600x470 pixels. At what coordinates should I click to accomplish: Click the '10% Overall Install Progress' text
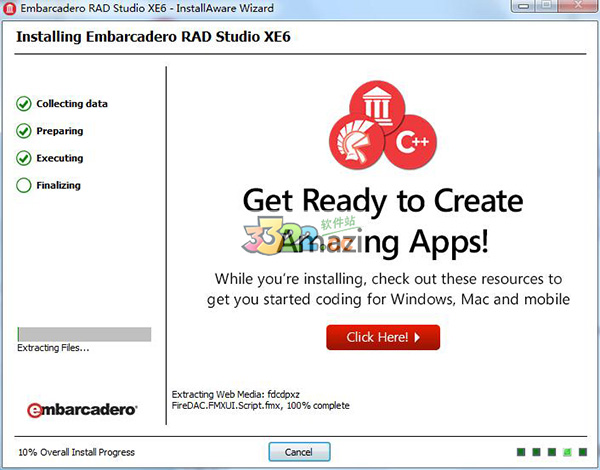pos(77,452)
